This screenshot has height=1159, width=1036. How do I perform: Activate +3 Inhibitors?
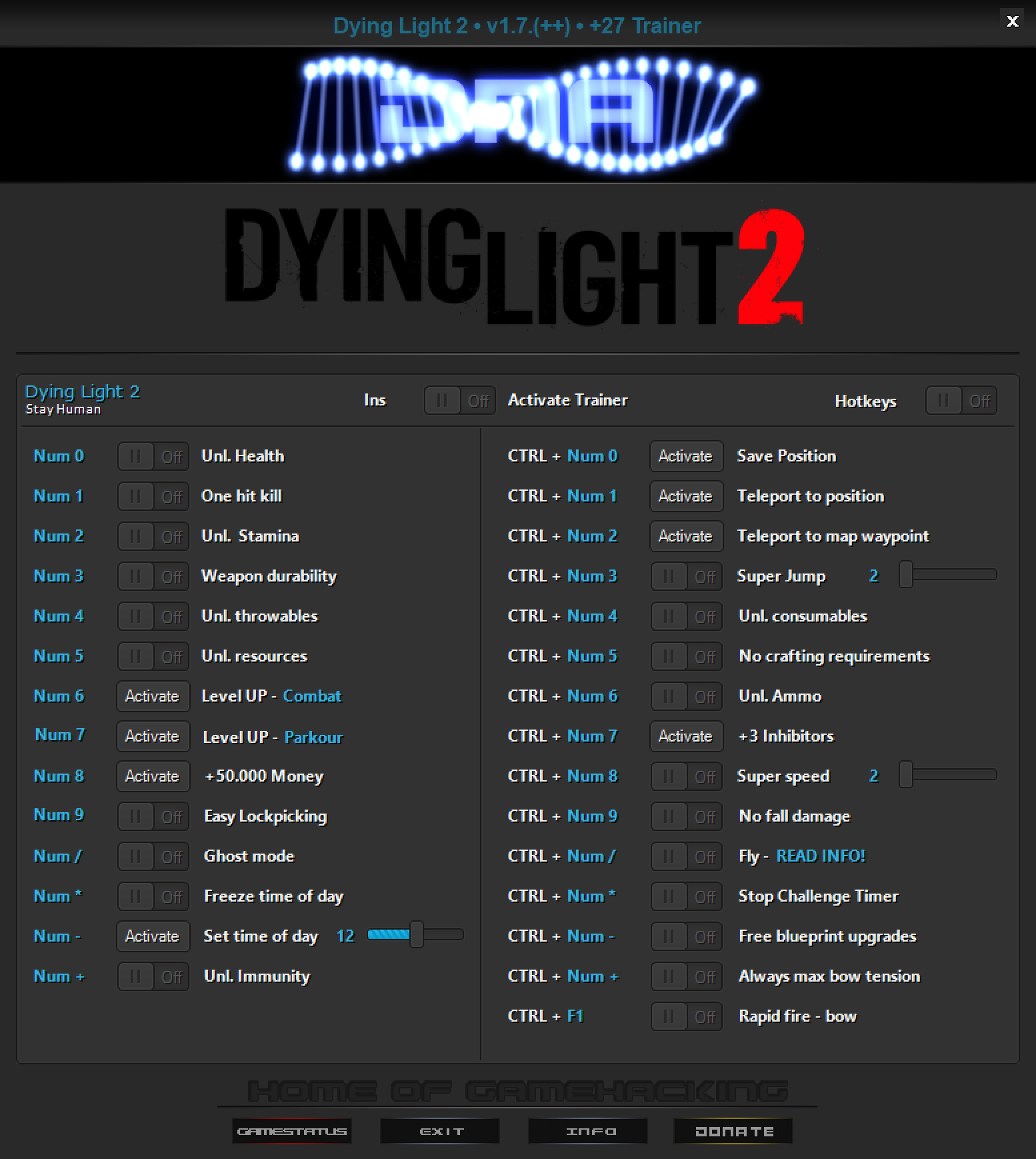click(x=687, y=736)
